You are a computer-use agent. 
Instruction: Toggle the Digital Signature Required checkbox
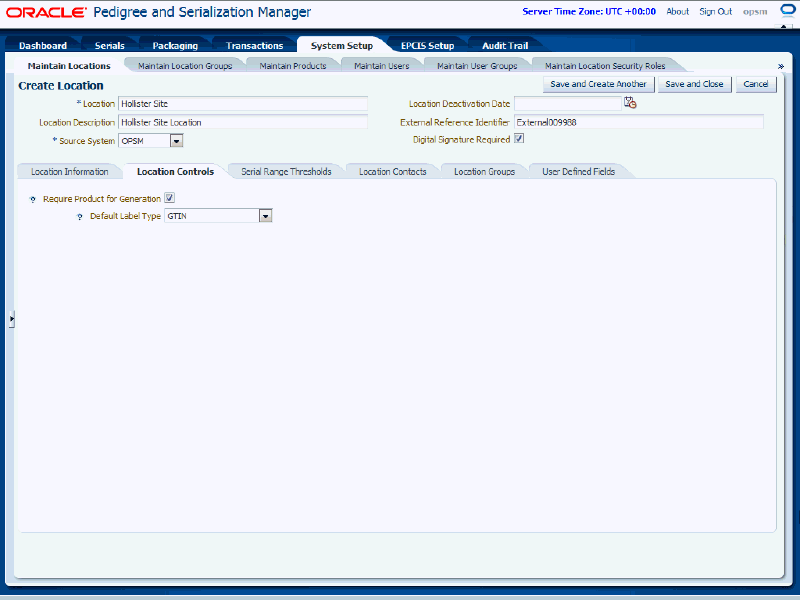tap(519, 139)
